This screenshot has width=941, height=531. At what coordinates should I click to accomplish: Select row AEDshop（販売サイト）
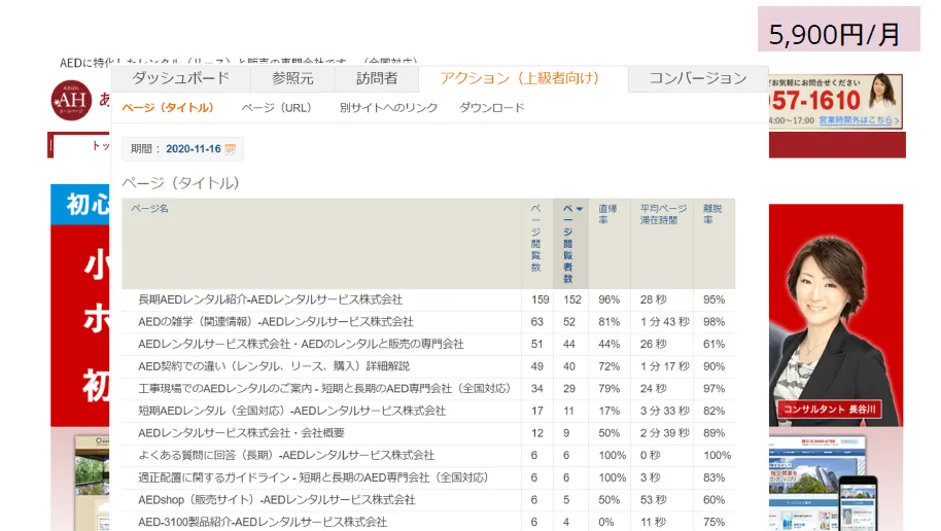coord(428,499)
